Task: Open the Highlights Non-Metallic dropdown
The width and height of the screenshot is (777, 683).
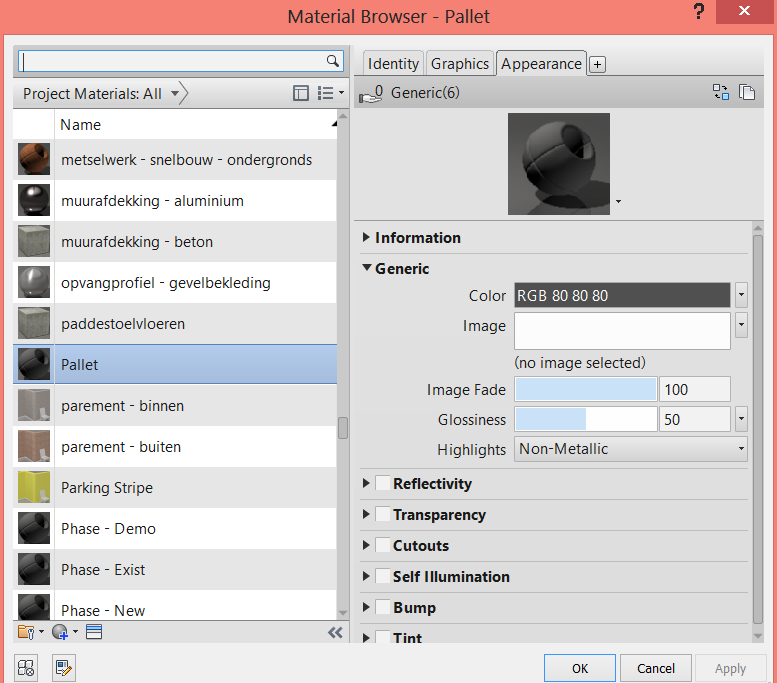Action: 630,450
